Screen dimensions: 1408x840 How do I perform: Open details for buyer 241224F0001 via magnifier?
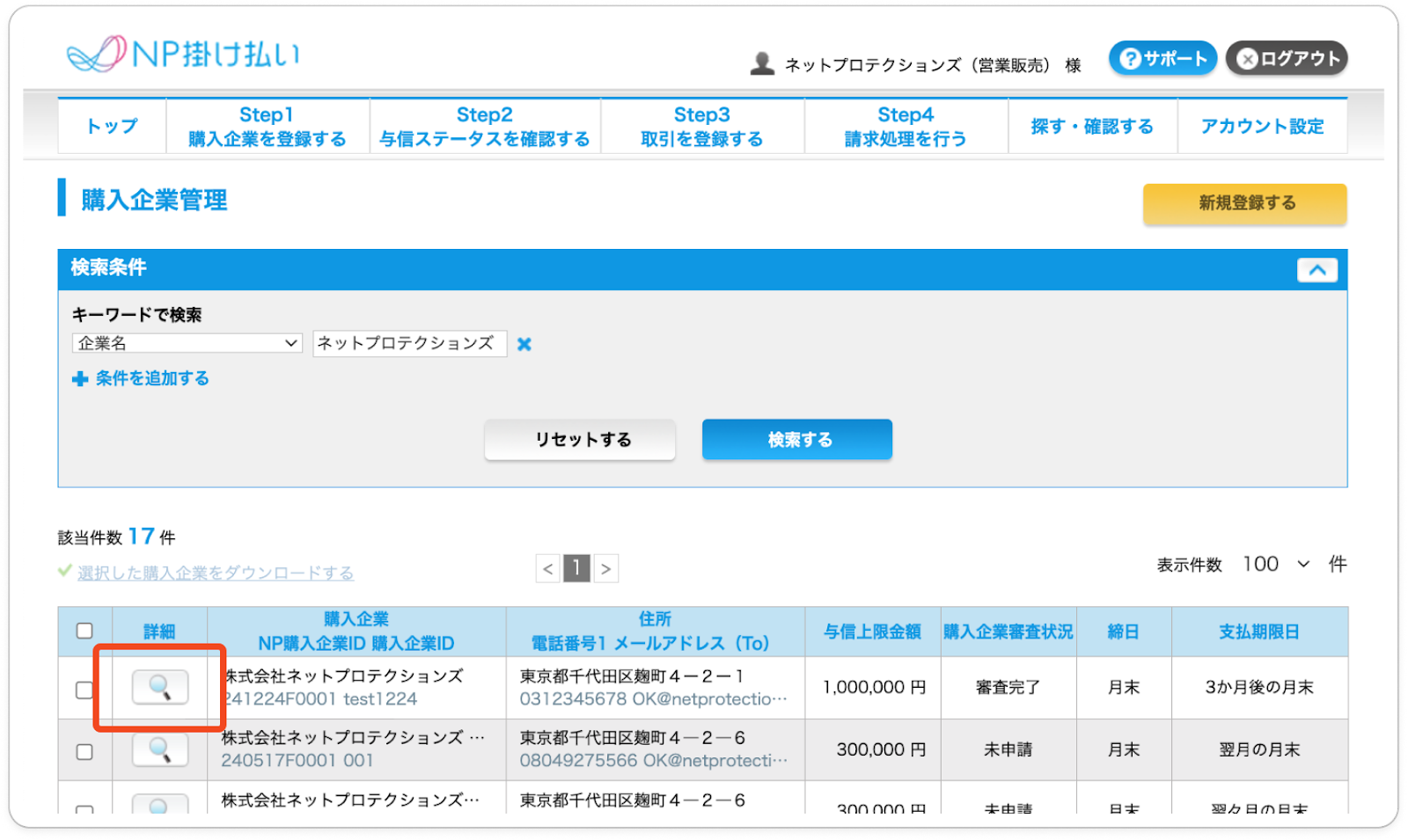pos(160,687)
